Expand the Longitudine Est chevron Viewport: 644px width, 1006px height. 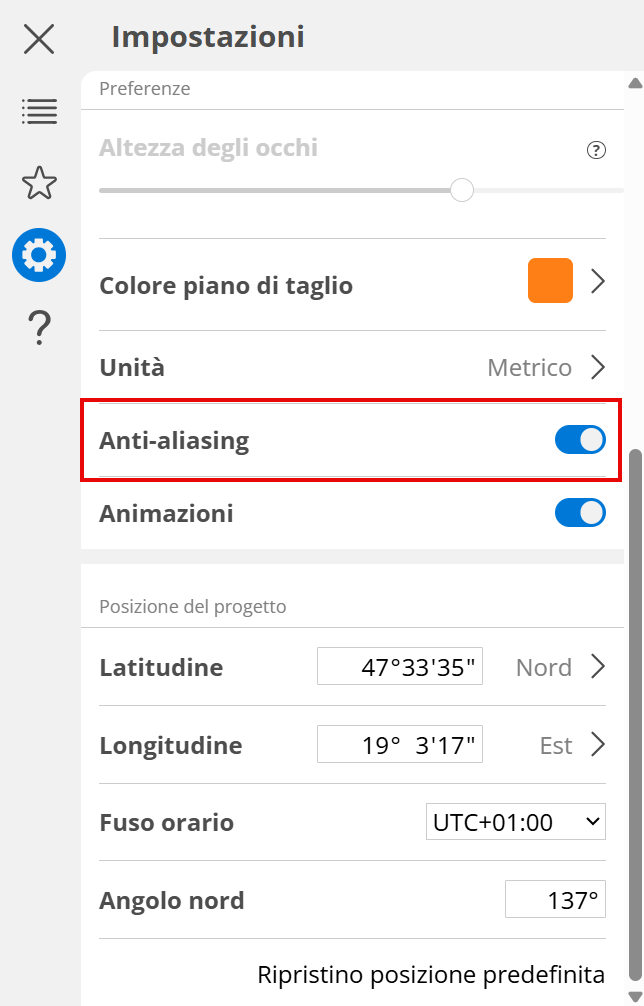[598, 745]
